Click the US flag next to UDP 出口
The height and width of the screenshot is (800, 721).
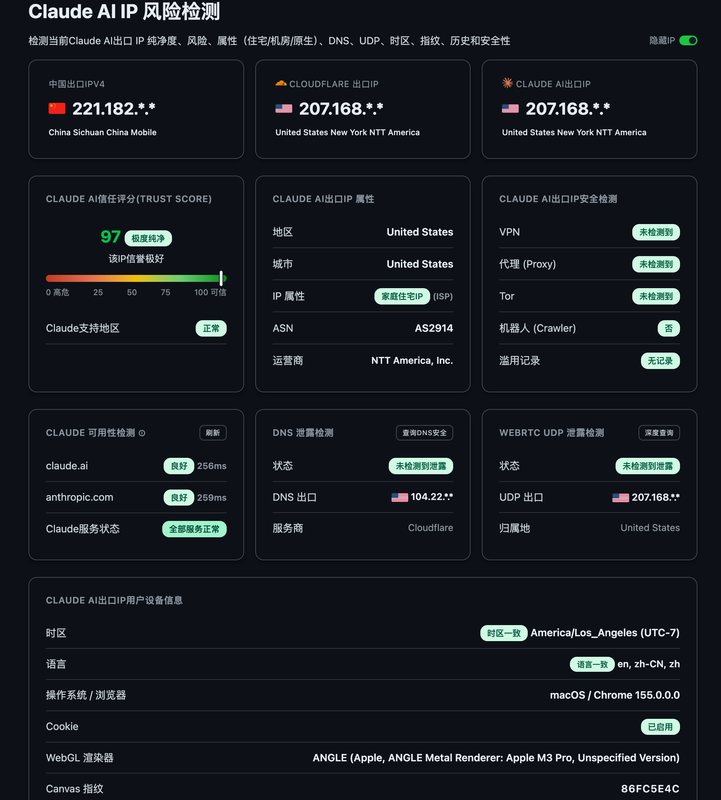620,497
